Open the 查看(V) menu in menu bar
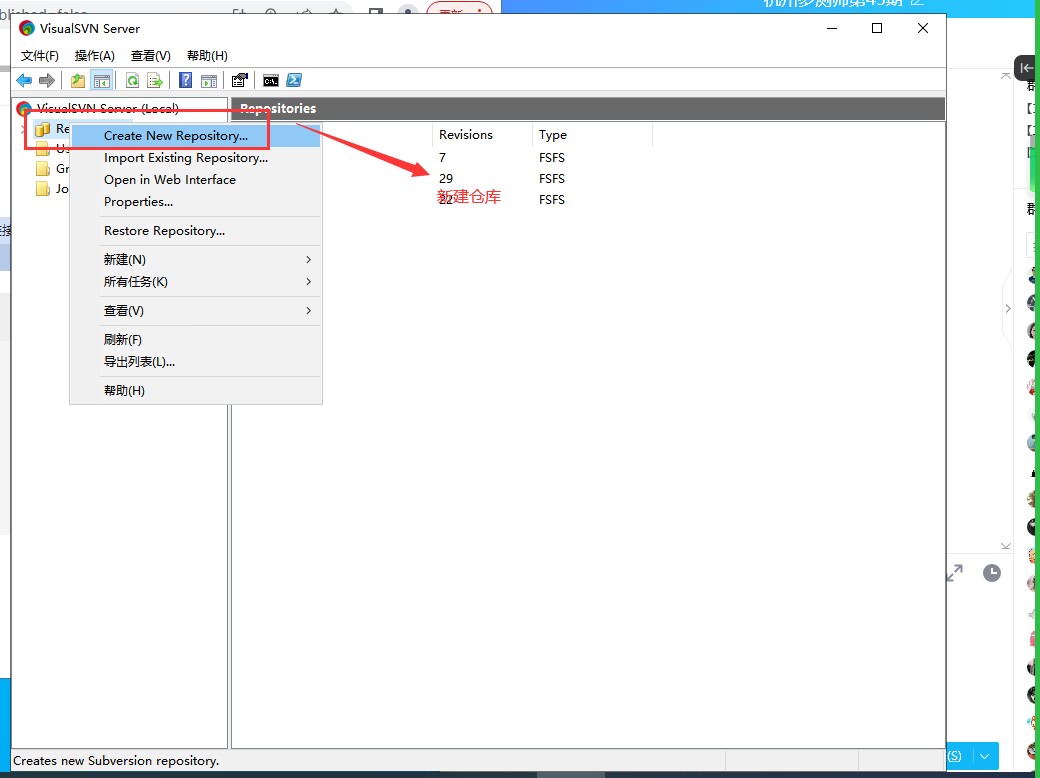 coord(151,56)
